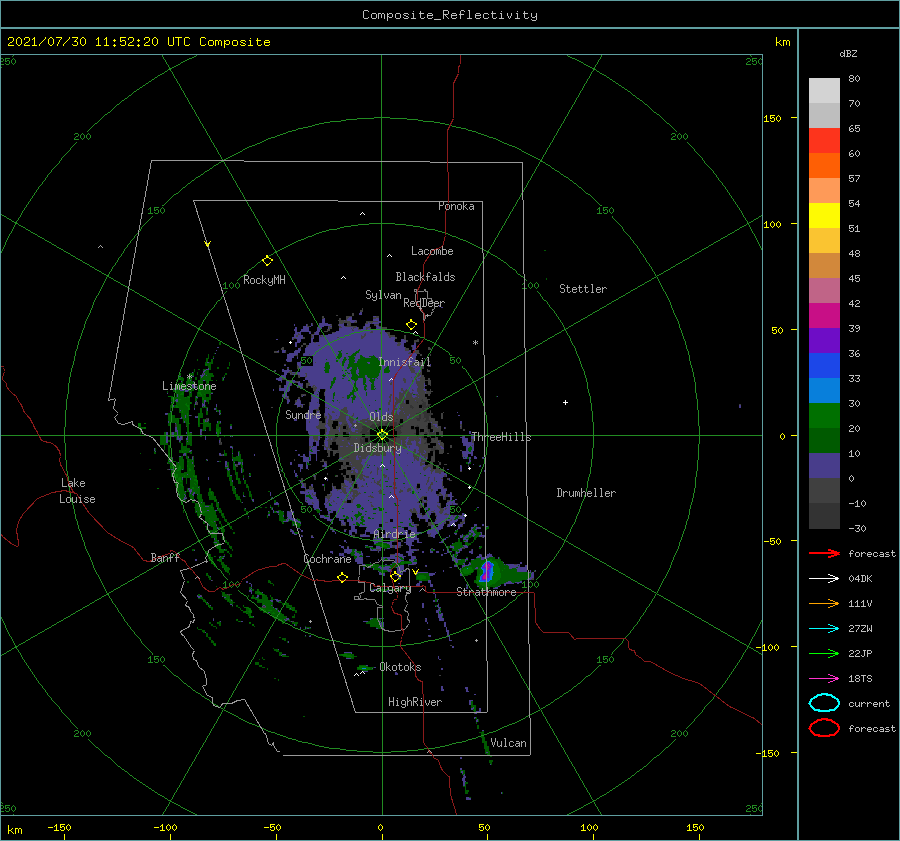
Task: Click the orange 111V arrow in legend
Action: (x=824, y=603)
